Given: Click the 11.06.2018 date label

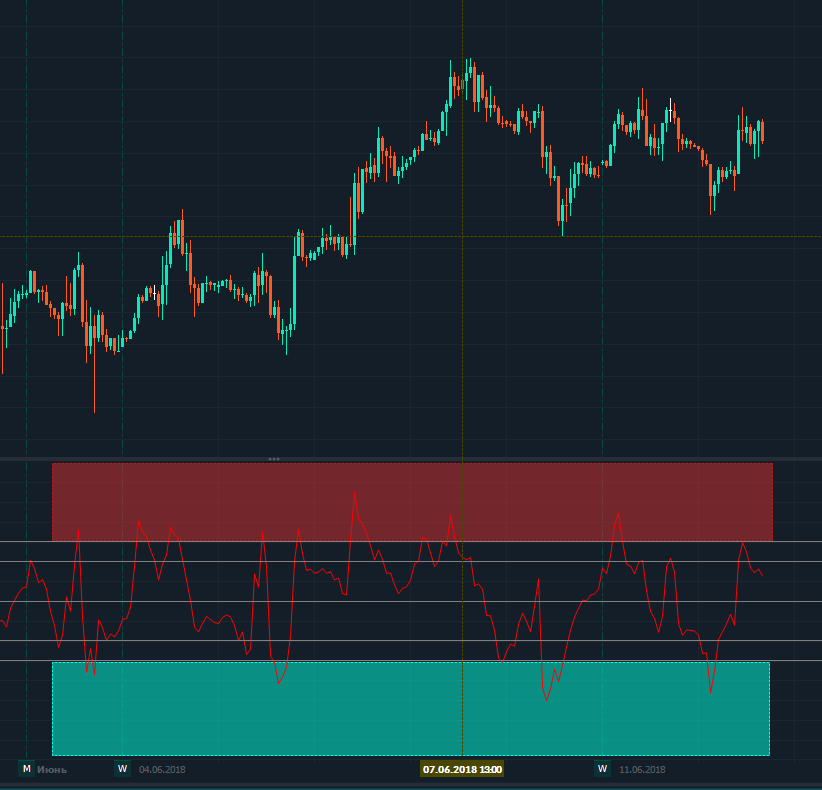Looking at the screenshot, I should pyautogui.click(x=642, y=770).
